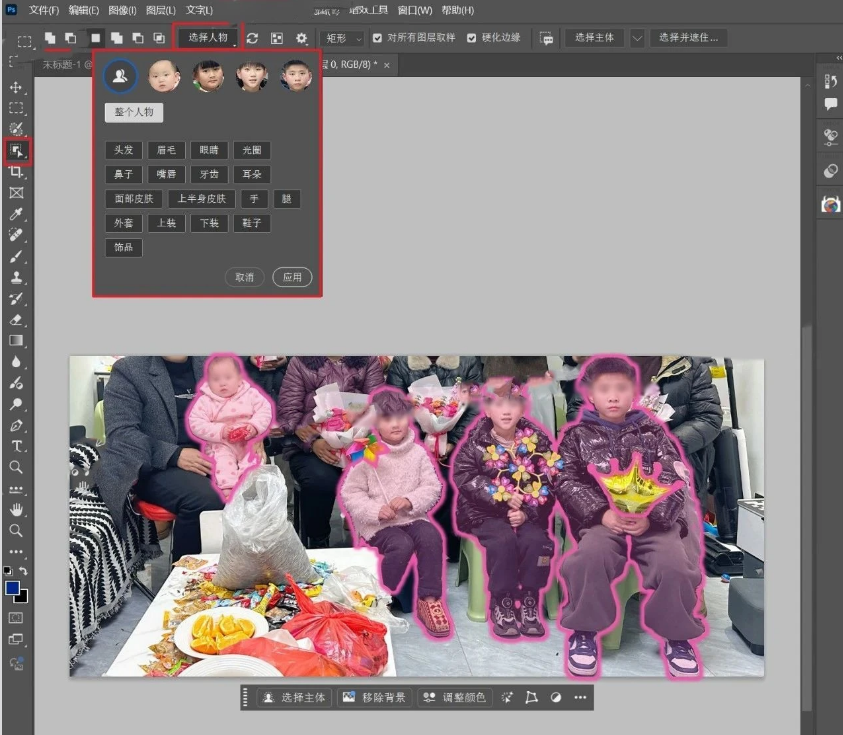Toggle the 鞋子 option
This screenshot has width=843, height=735.
[252, 223]
